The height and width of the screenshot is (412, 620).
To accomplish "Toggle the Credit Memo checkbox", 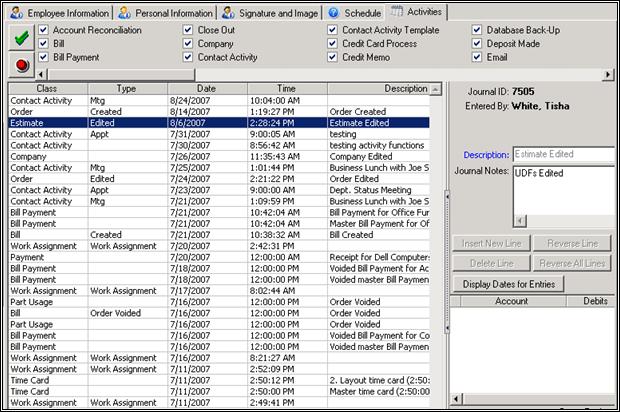I will (x=333, y=57).
